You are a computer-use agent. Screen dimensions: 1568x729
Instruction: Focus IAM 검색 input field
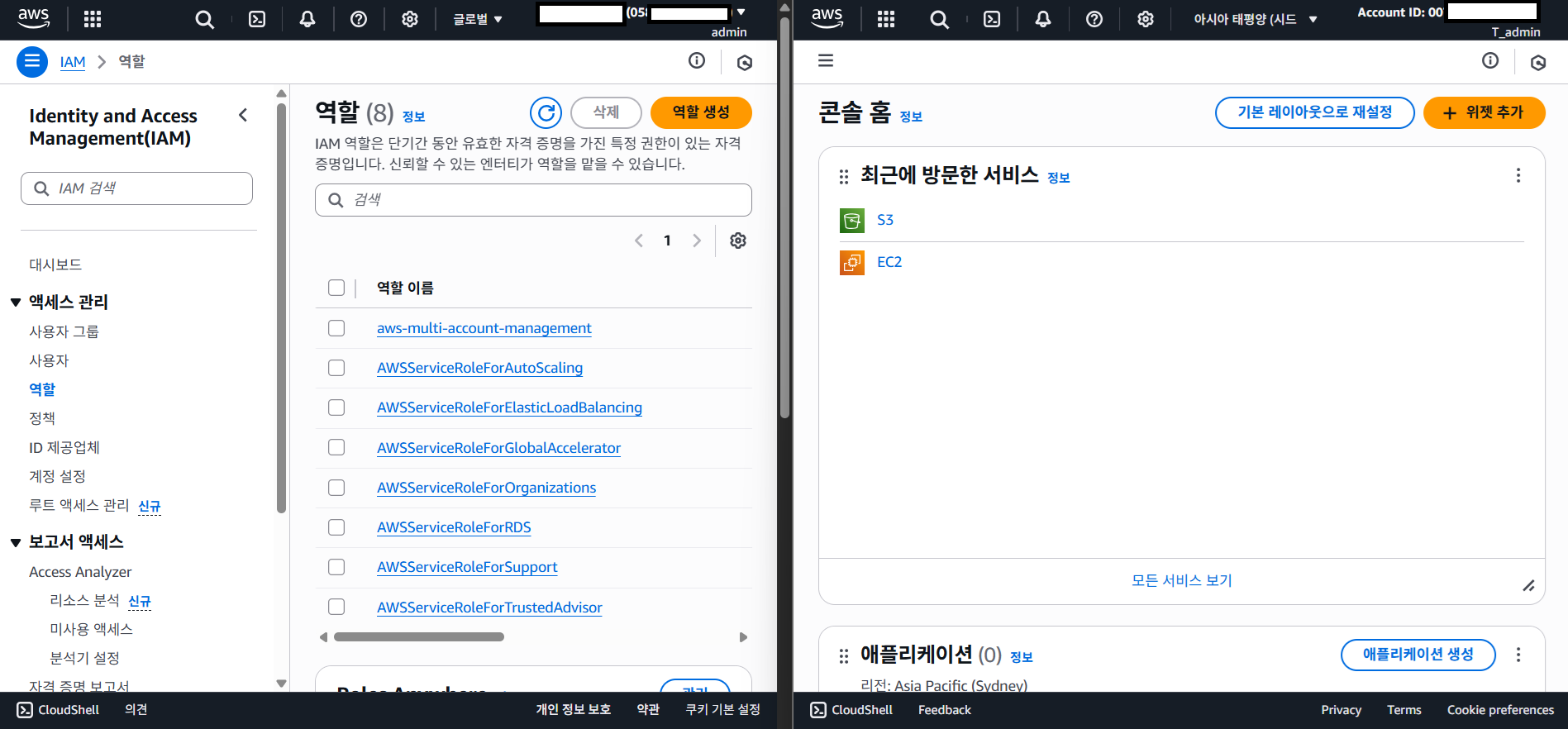click(136, 188)
